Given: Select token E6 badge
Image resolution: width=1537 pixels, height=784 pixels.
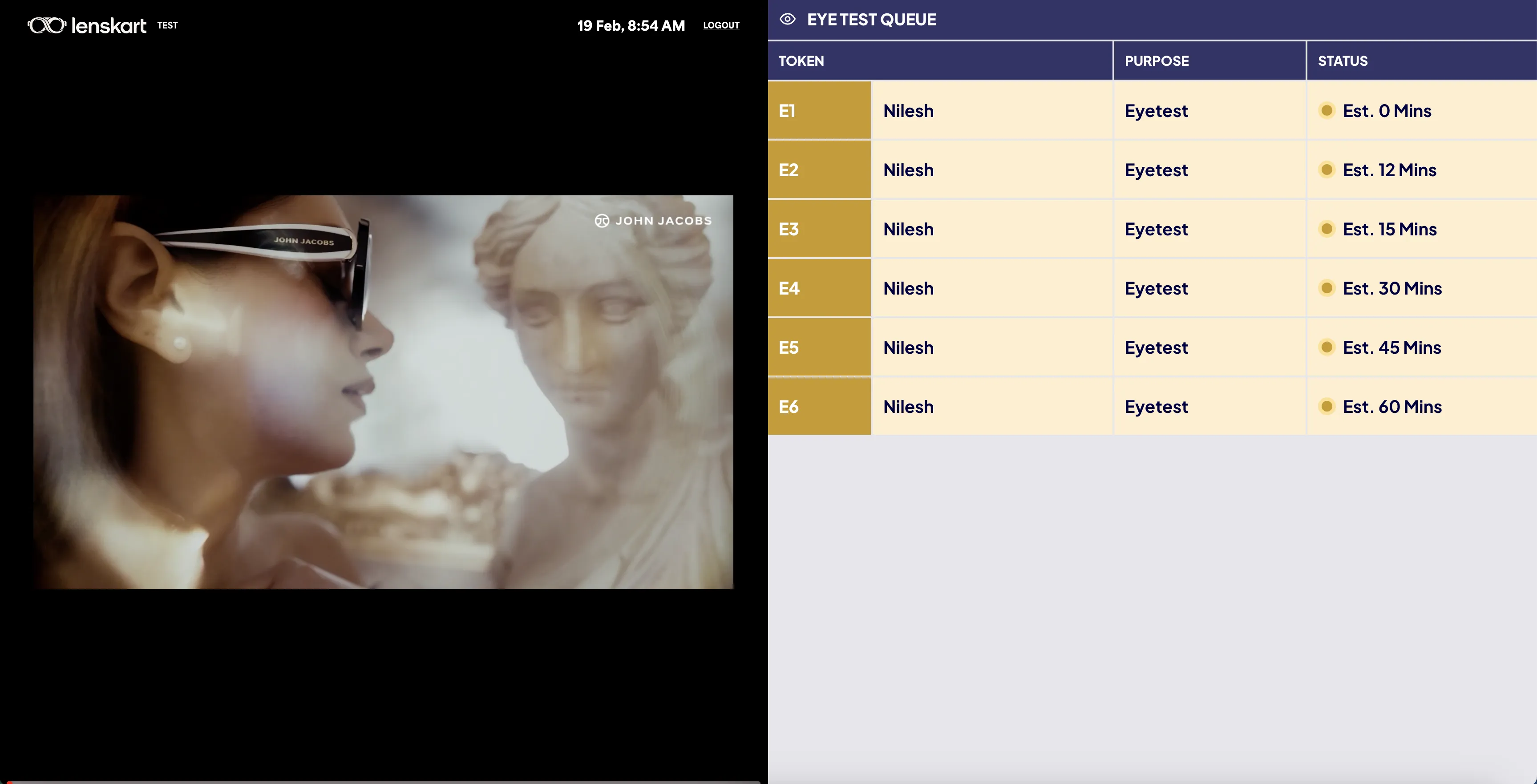Looking at the screenshot, I should [x=819, y=406].
